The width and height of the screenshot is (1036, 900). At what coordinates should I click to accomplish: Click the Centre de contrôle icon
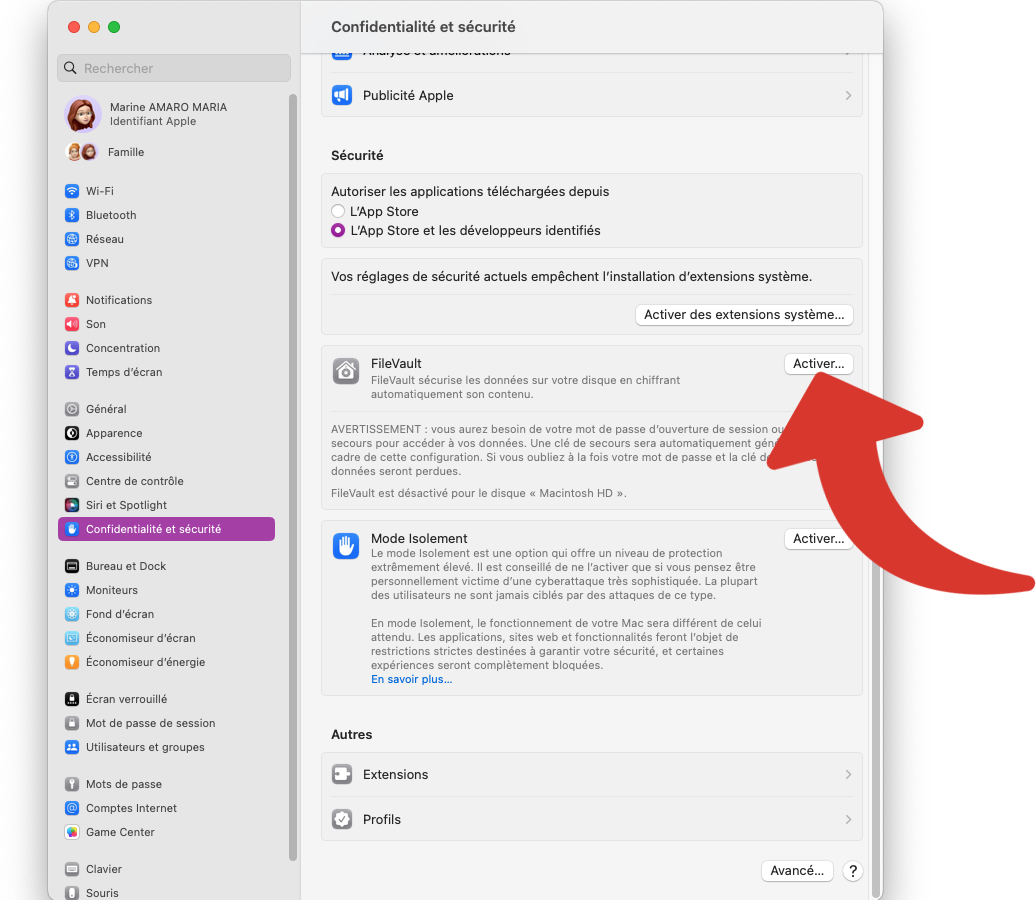[x=72, y=481]
